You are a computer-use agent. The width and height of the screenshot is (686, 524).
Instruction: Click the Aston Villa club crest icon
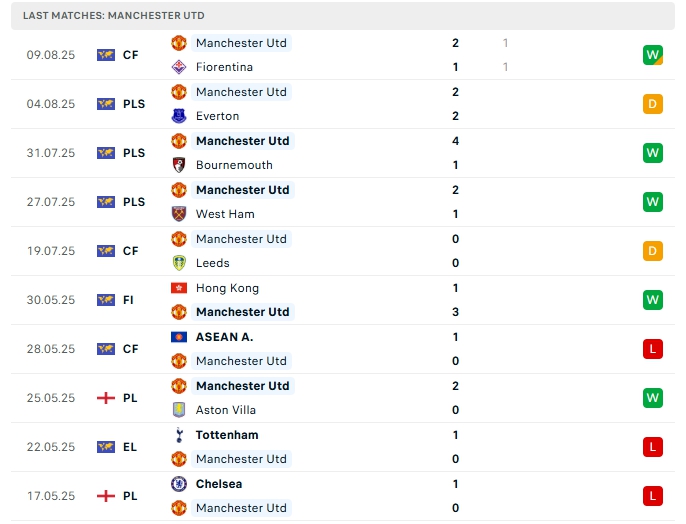click(x=179, y=410)
